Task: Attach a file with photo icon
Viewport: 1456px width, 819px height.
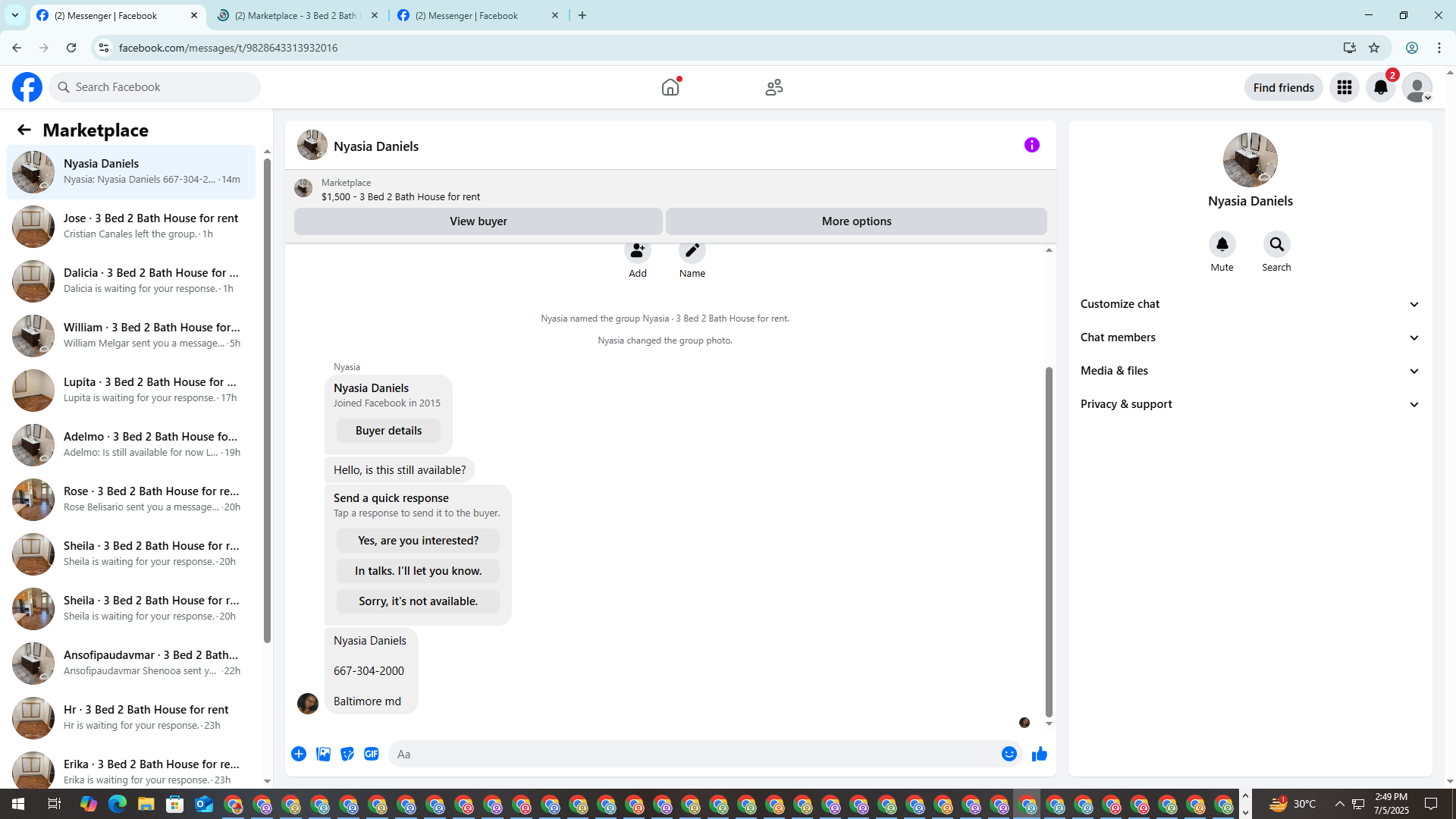Action: coord(323,754)
